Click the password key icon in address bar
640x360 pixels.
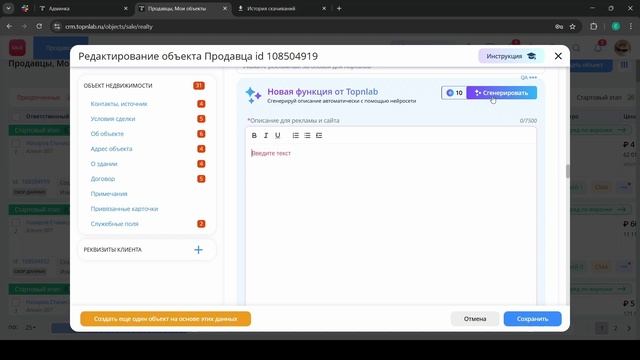pos(559,27)
